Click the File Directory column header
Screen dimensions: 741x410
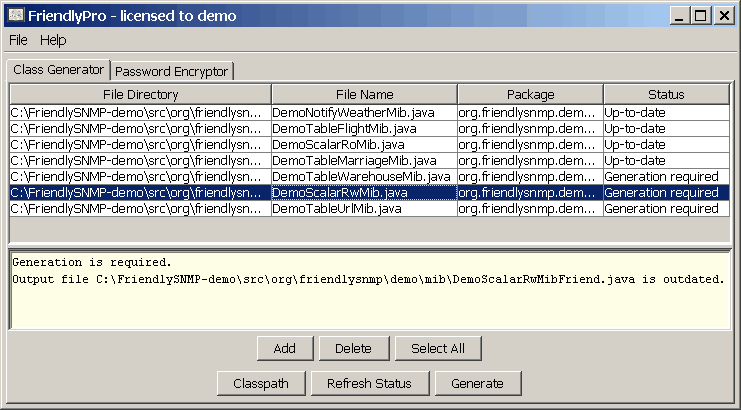tap(140, 94)
